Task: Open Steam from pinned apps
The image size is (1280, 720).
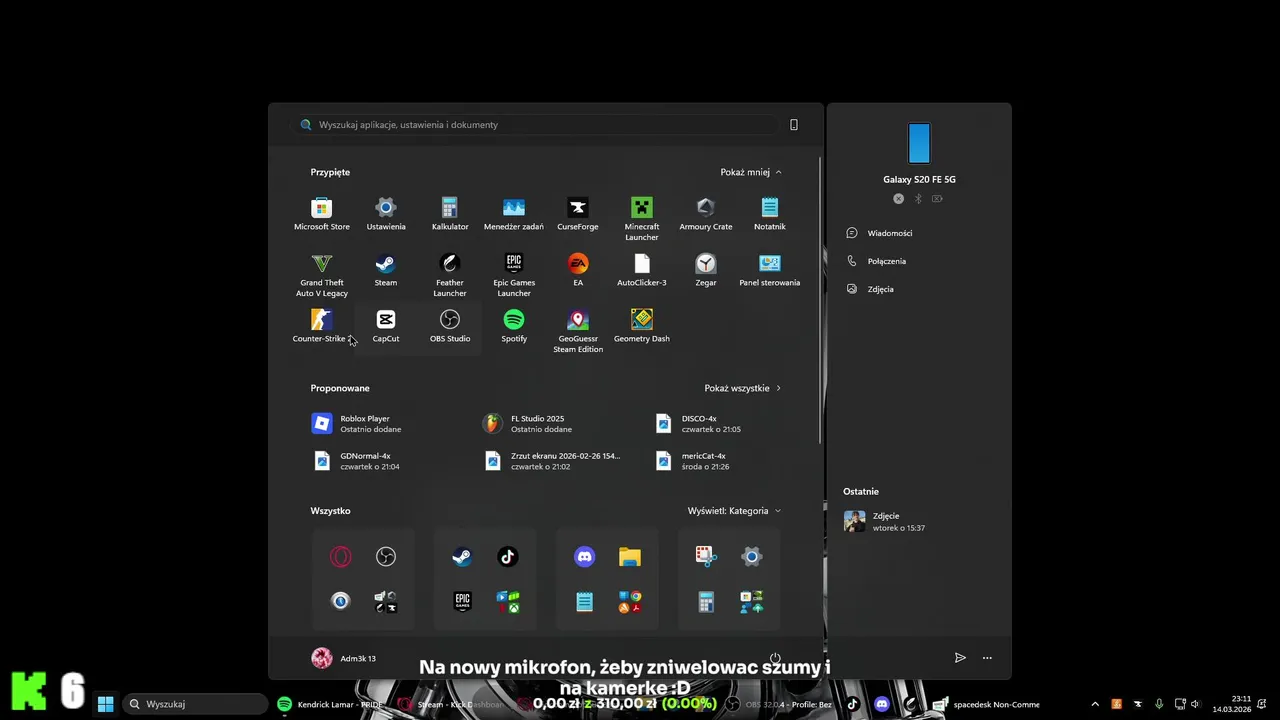Action: point(386,270)
